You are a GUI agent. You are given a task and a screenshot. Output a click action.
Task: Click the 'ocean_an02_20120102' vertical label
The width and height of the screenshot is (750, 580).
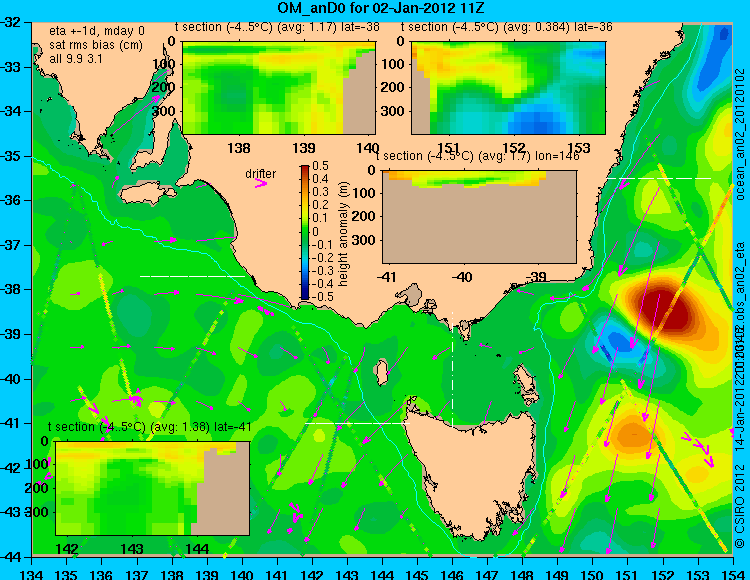pyautogui.click(x=740, y=135)
